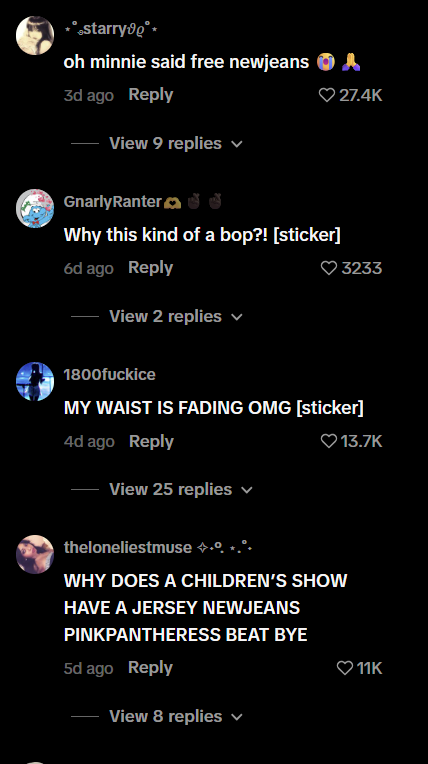
Task: Expand View 9 replies
Action: point(175,144)
